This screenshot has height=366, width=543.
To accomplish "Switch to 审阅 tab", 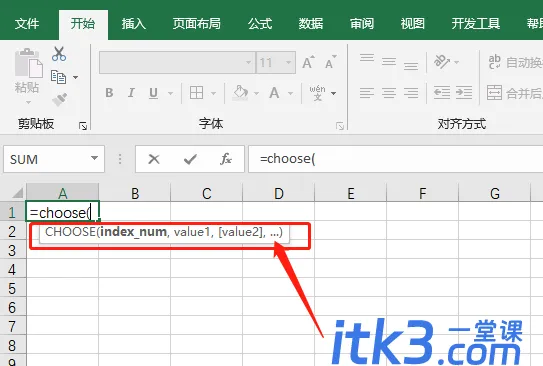I will click(x=362, y=24).
